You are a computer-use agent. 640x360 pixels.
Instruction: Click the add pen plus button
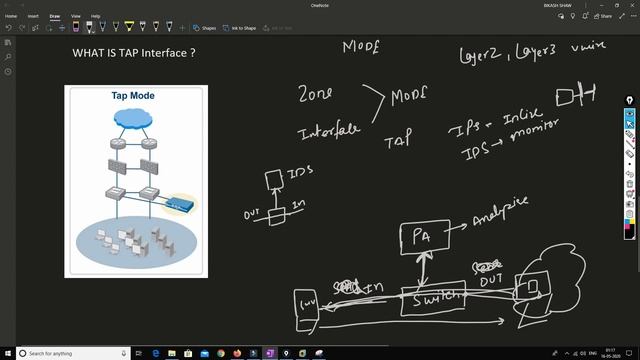[x=182, y=28]
